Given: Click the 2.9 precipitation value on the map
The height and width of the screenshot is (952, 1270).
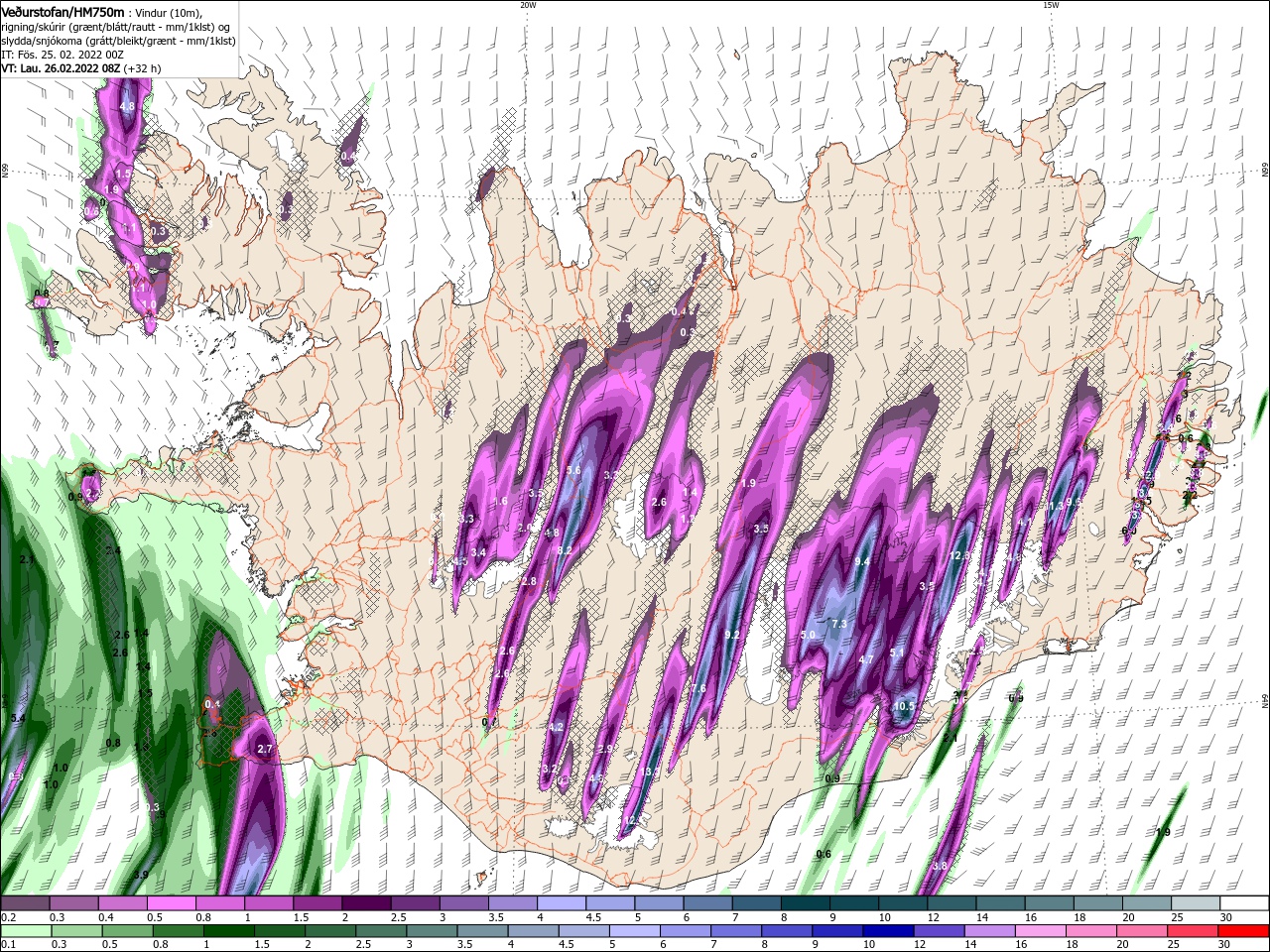Looking at the screenshot, I should (x=604, y=750).
